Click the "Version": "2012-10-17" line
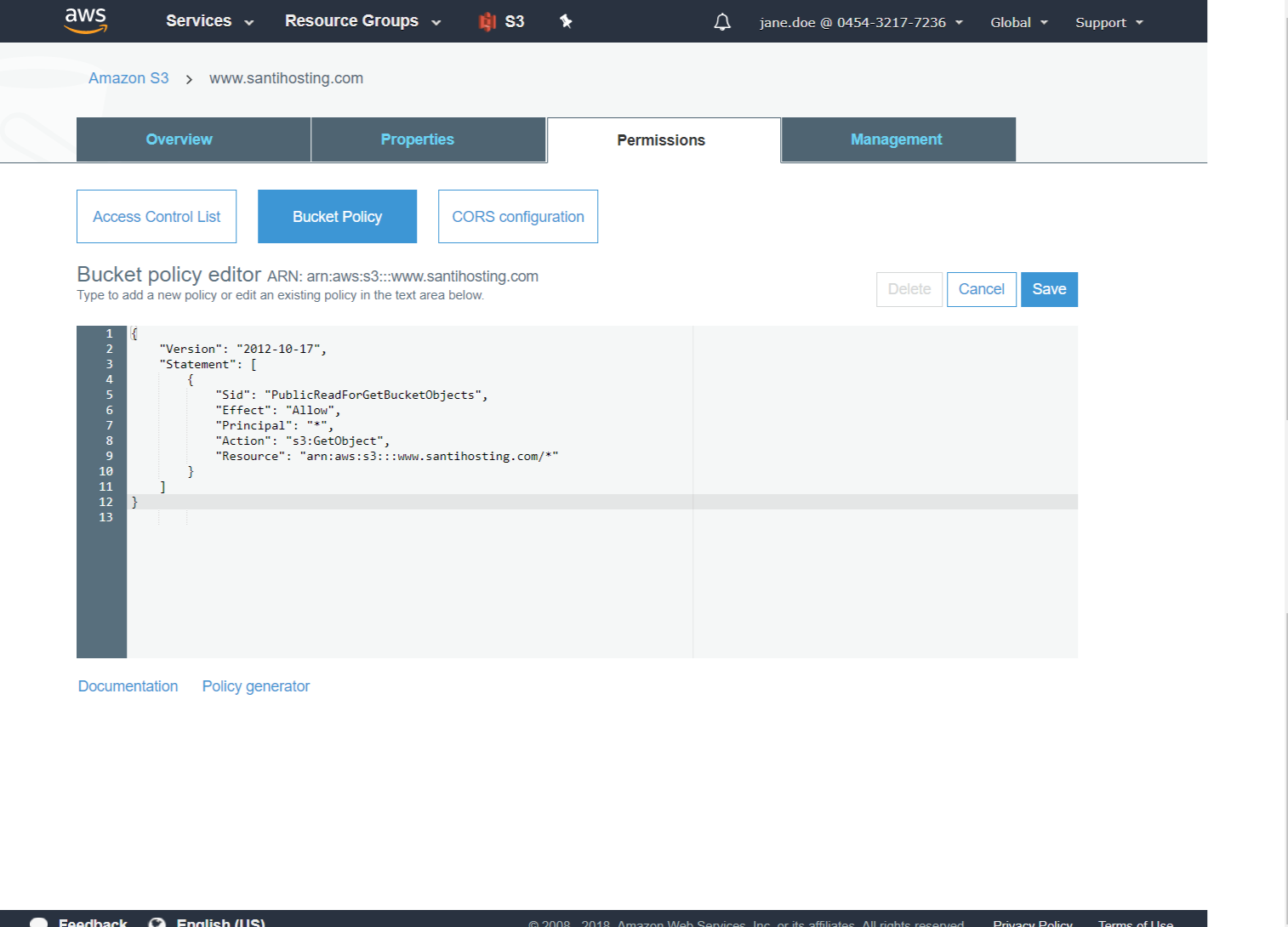The image size is (1288, 927). pyautogui.click(x=242, y=349)
